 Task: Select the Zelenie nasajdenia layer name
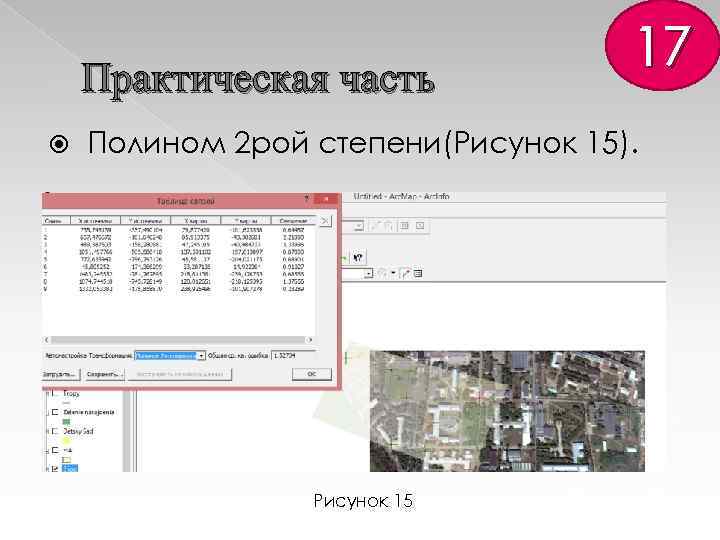tap(89, 412)
